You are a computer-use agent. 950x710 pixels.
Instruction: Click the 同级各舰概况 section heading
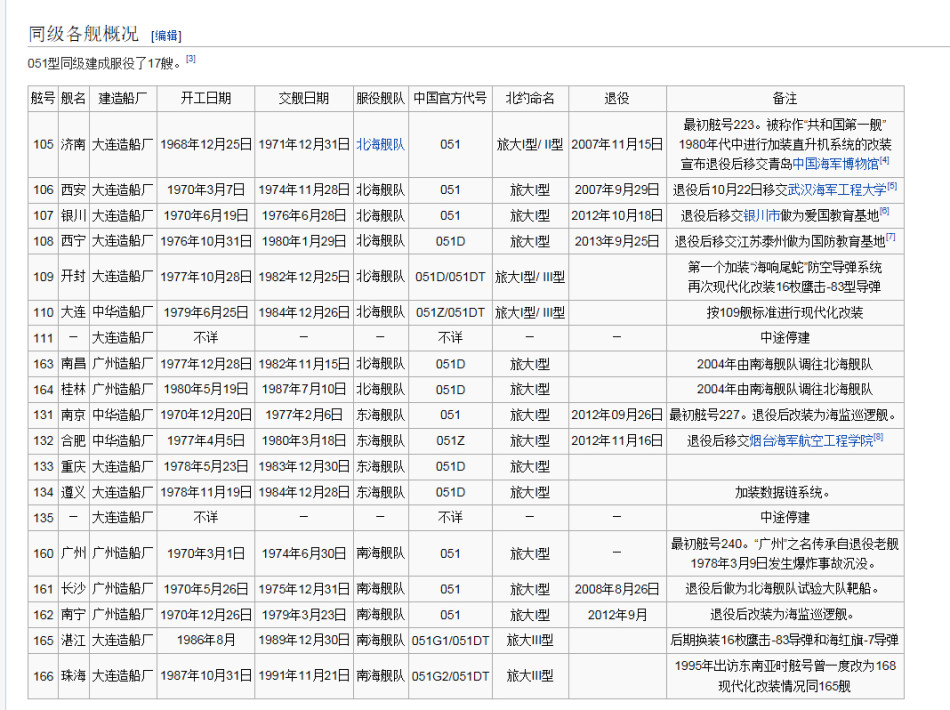point(83,34)
